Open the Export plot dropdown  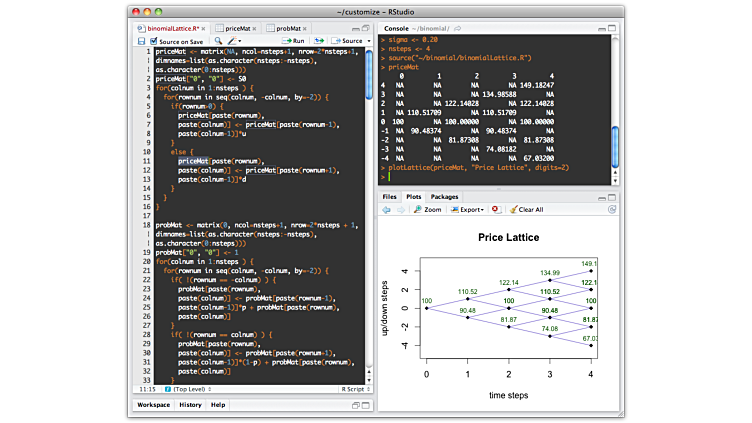click(470, 210)
